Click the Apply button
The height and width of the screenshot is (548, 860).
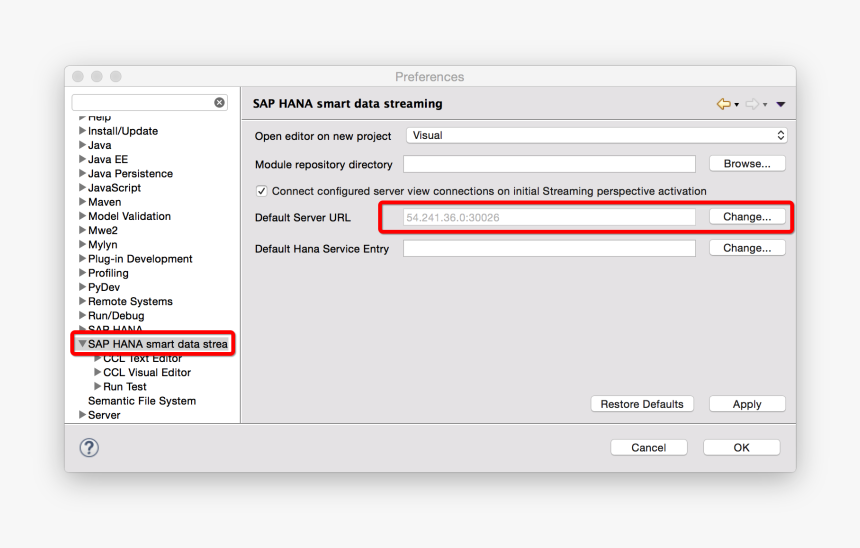[x=747, y=404]
